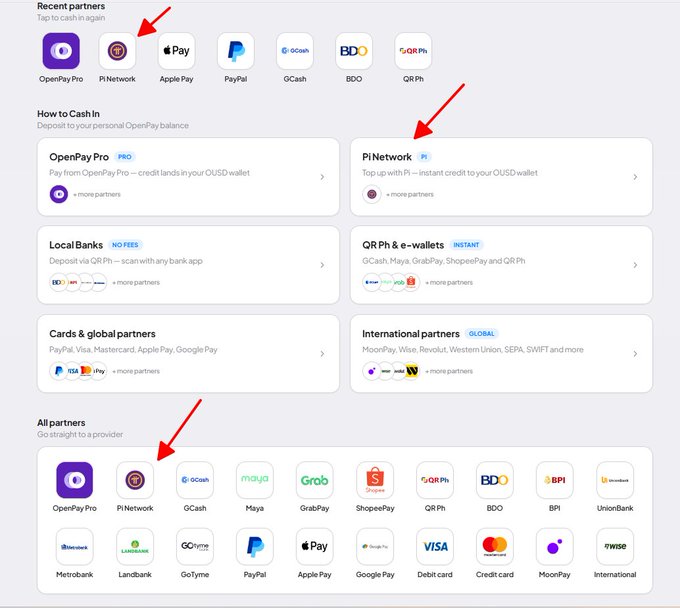Choose BPI partner icon
The image size is (680, 608).
click(x=555, y=480)
